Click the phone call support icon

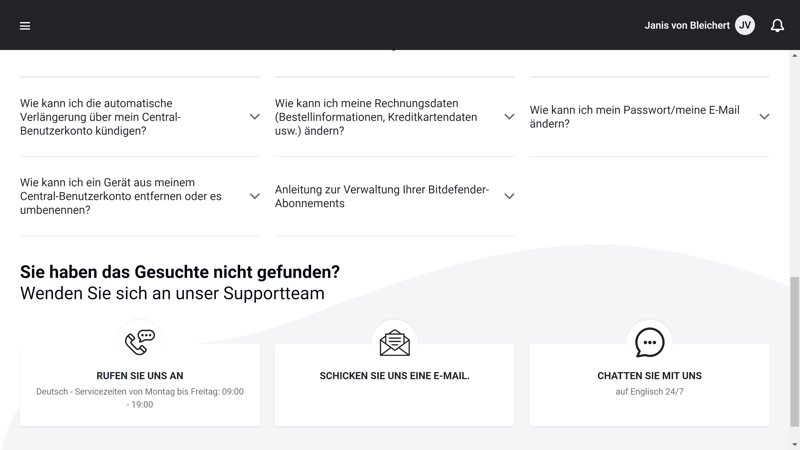click(x=140, y=342)
